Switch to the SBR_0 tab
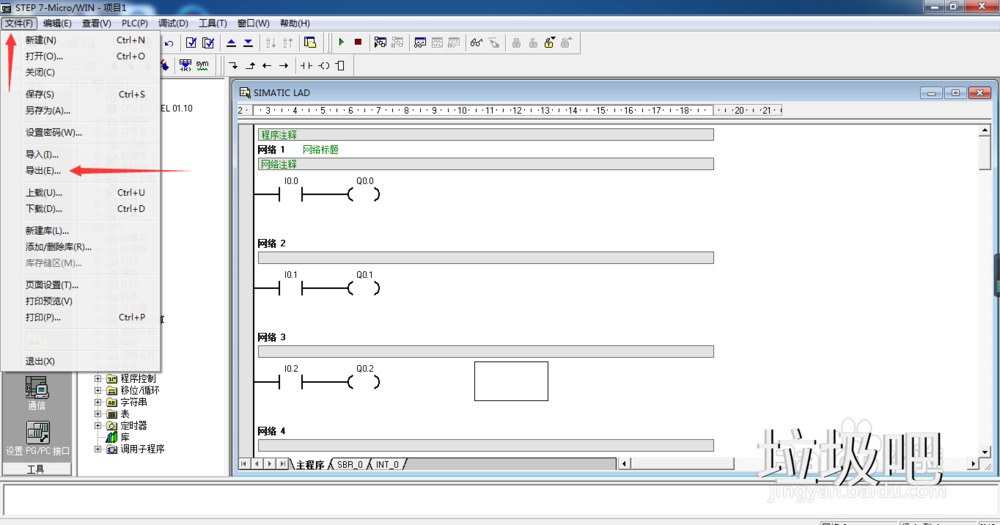This screenshot has height=525, width=1000. pos(349,465)
